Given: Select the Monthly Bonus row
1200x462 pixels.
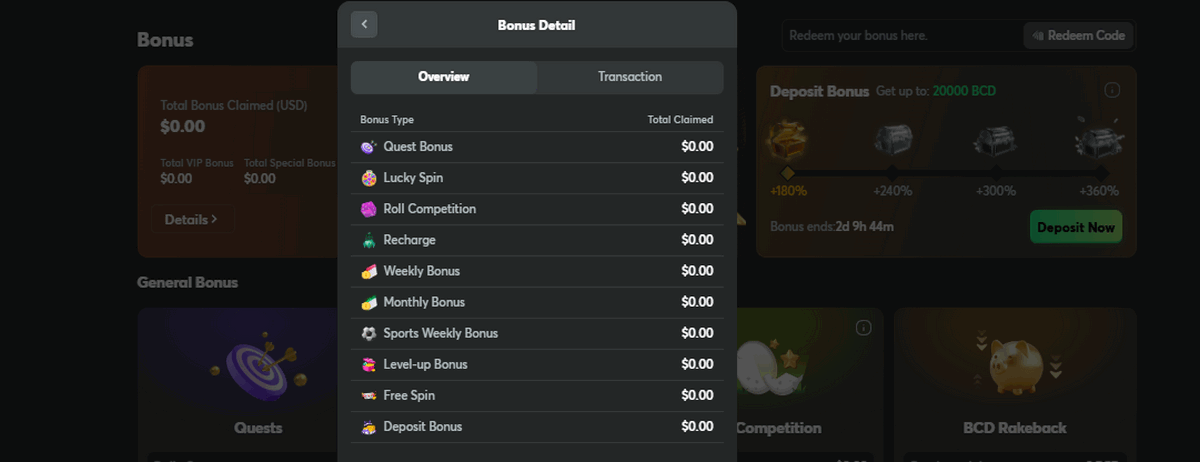Looking at the screenshot, I should 537,302.
